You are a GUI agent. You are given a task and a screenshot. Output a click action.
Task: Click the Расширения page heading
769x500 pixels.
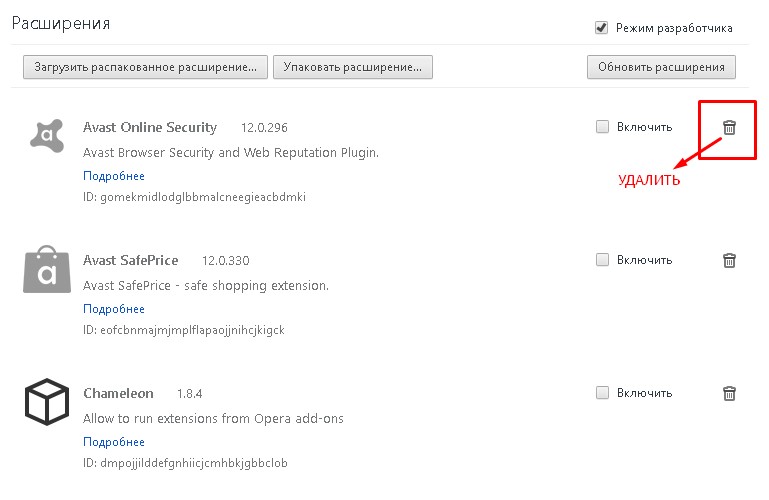[x=61, y=24]
